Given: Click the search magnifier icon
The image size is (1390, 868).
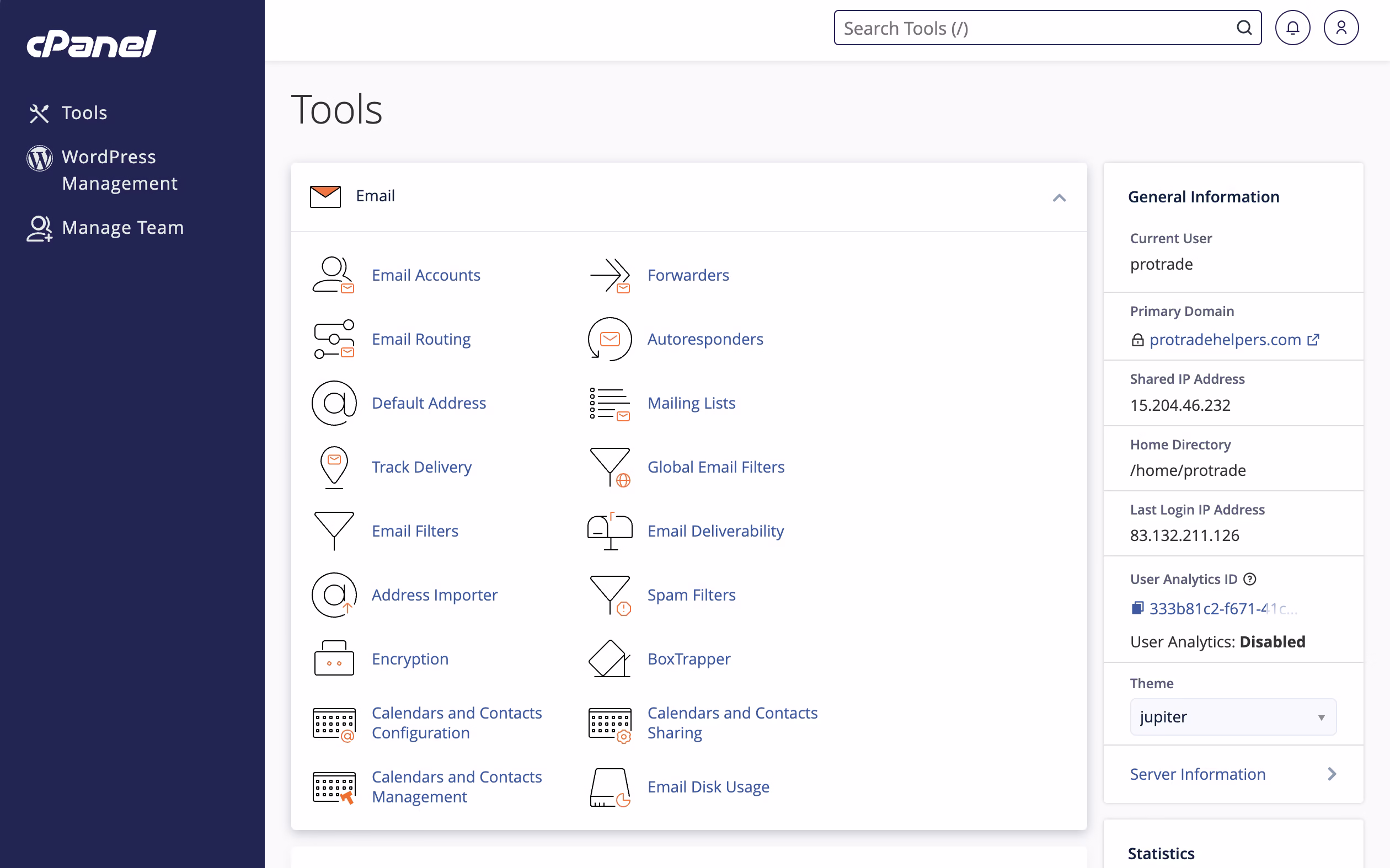Looking at the screenshot, I should coord(1244,28).
